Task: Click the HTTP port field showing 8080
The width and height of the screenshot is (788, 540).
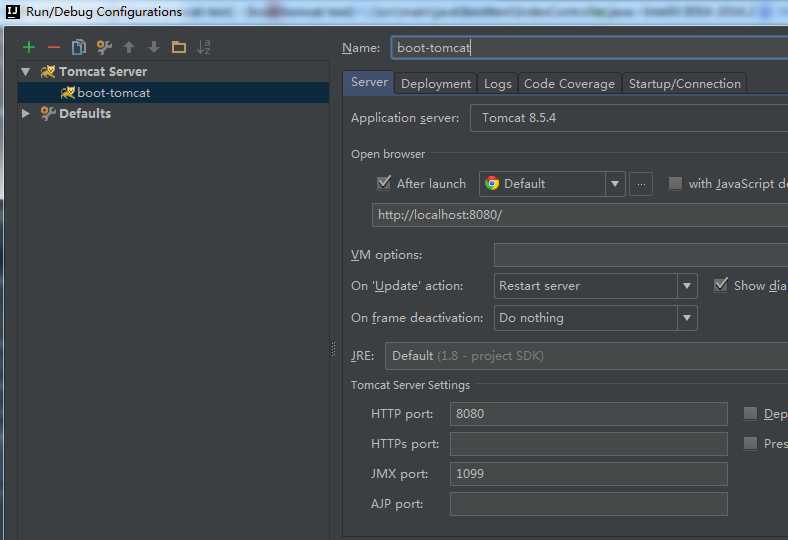Action: tap(588, 414)
